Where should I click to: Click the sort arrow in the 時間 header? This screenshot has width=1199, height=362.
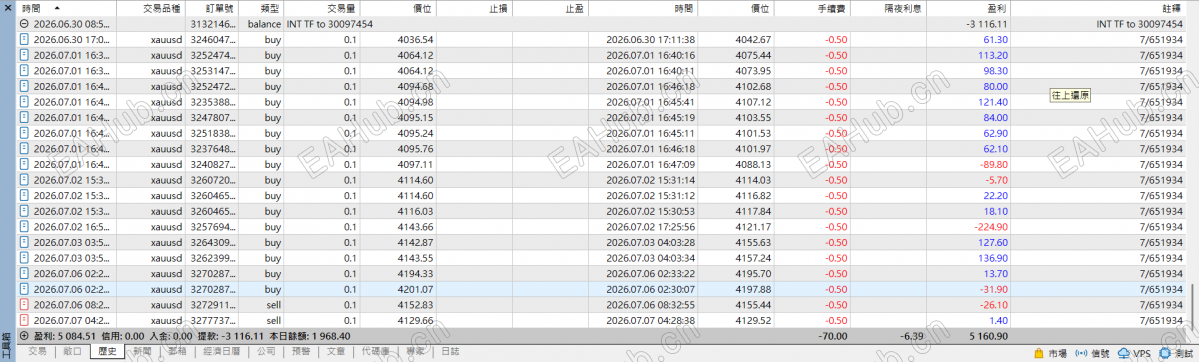coord(57,8)
